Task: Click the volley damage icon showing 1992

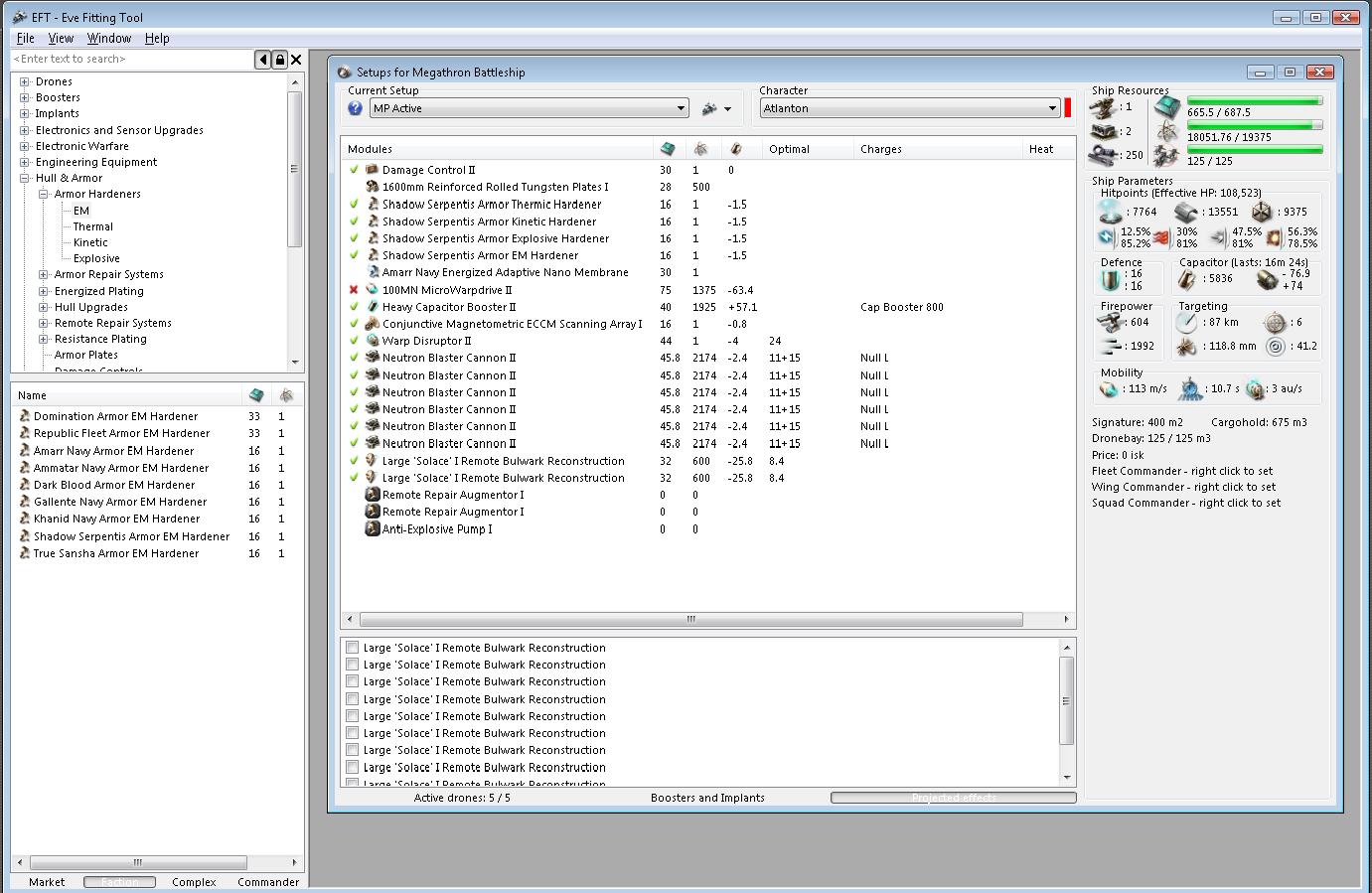Action: tap(1111, 346)
